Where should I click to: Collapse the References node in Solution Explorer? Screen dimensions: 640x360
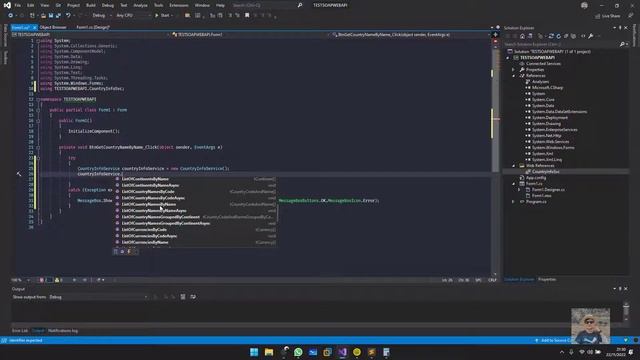(x=513, y=76)
